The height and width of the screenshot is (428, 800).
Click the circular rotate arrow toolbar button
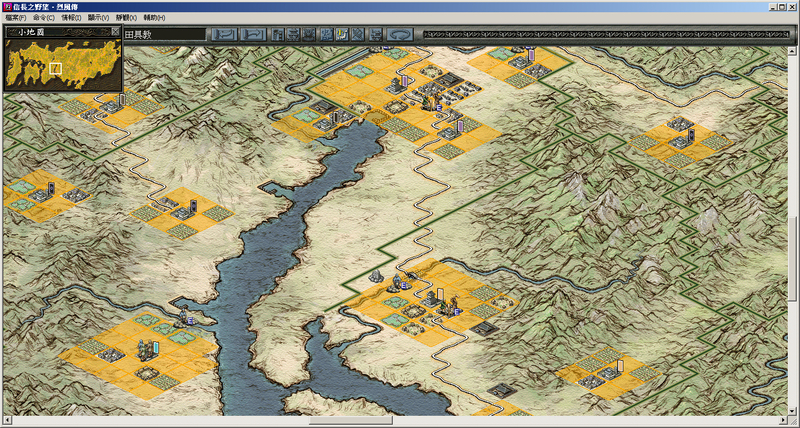point(400,34)
